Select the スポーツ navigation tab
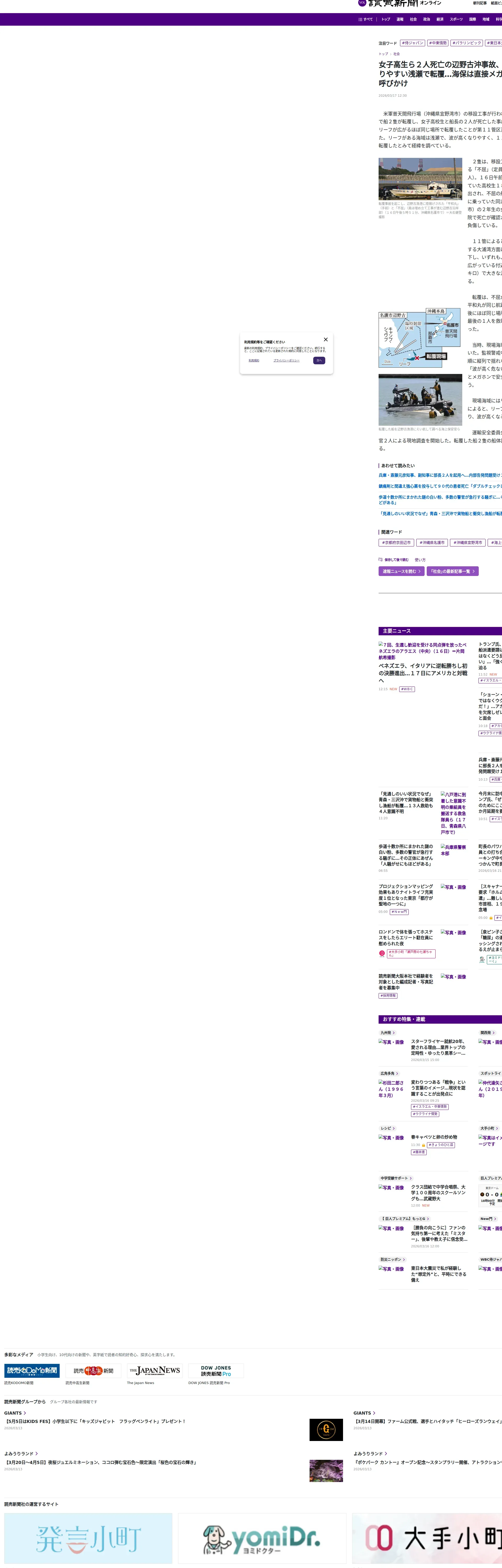The width and height of the screenshot is (502, 1568). click(x=456, y=20)
